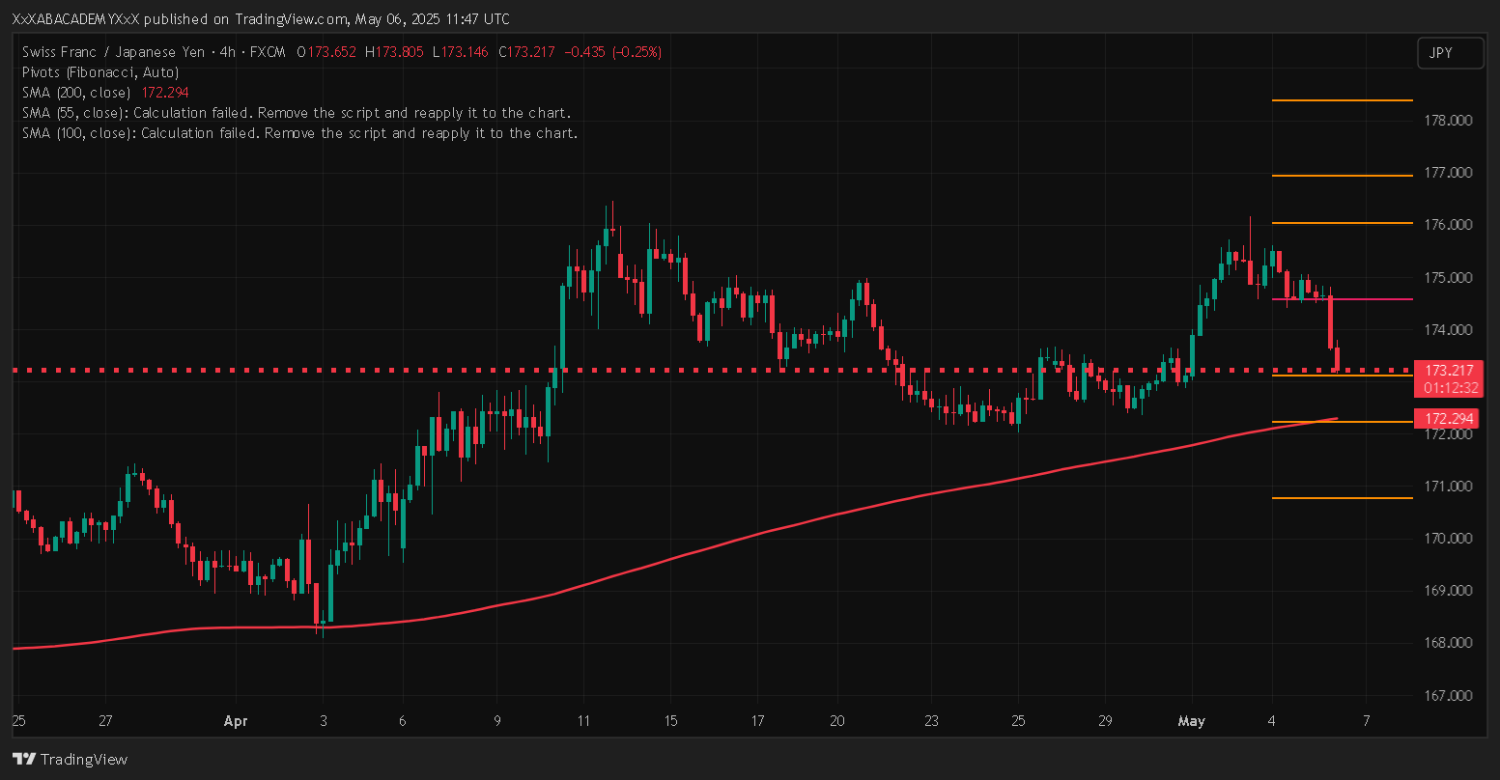Open the JPY currency selector

click(x=1449, y=53)
